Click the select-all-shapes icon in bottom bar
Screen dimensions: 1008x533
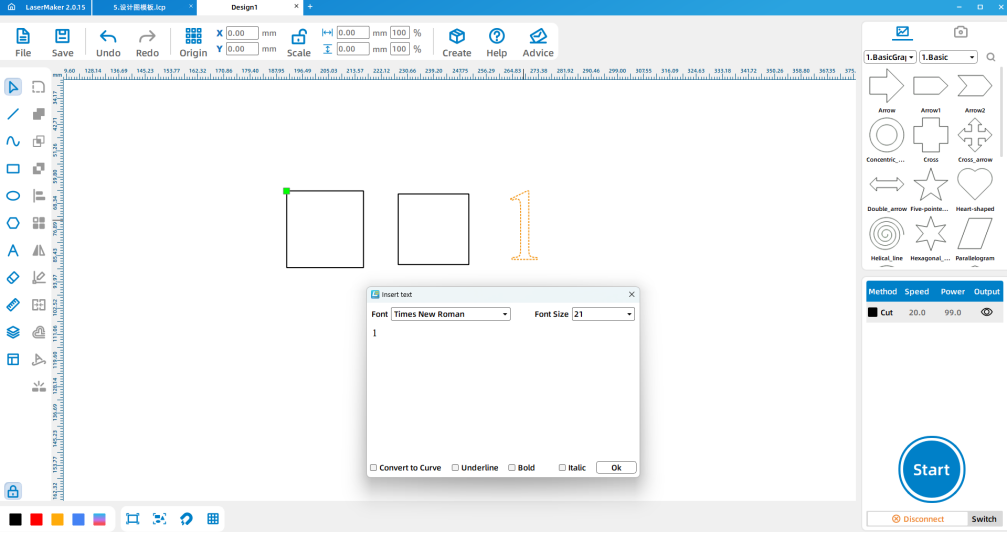[159, 519]
